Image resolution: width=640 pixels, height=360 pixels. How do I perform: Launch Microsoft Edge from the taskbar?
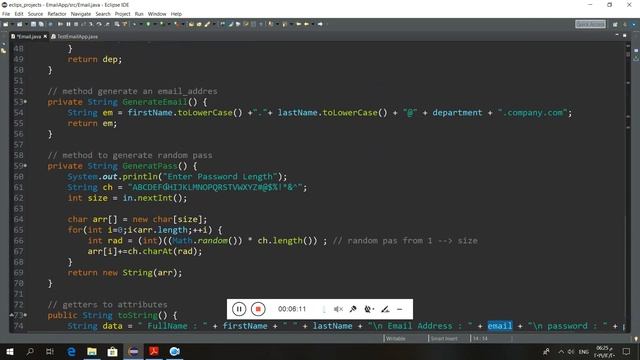tap(71, 351)
